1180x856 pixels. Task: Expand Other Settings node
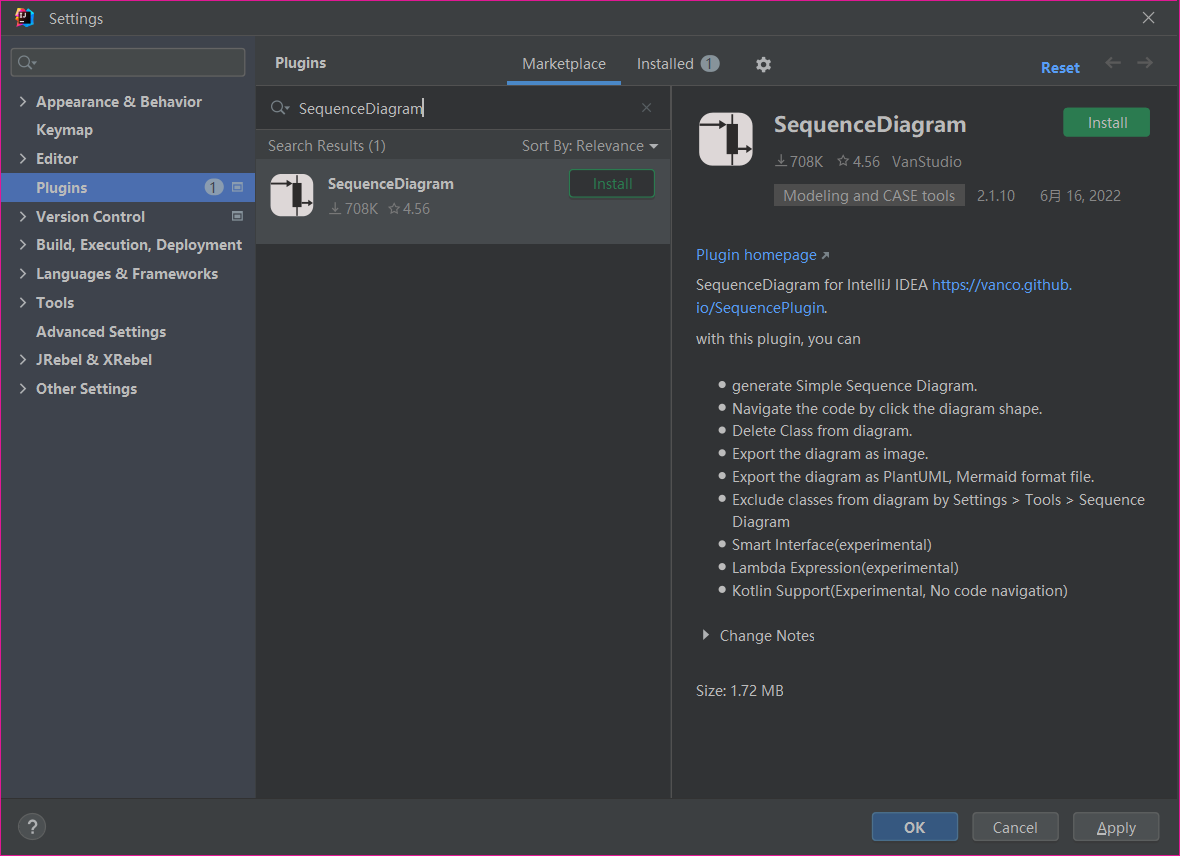point(23,389)
